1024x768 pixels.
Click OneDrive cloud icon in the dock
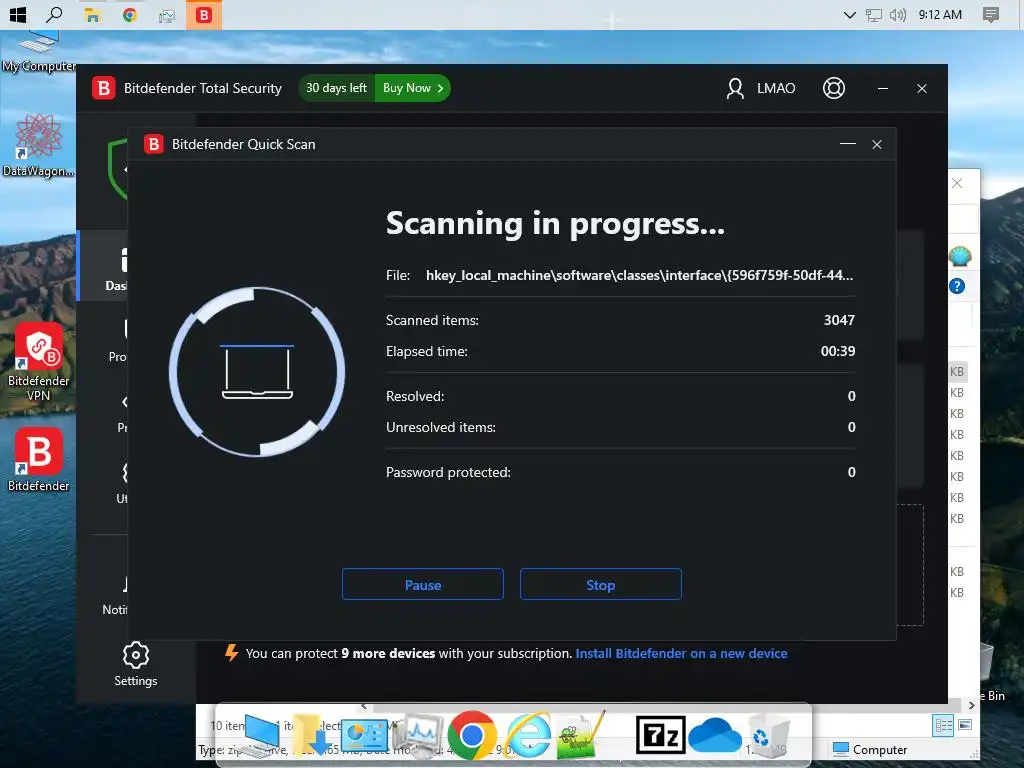[x=714, y=735]
